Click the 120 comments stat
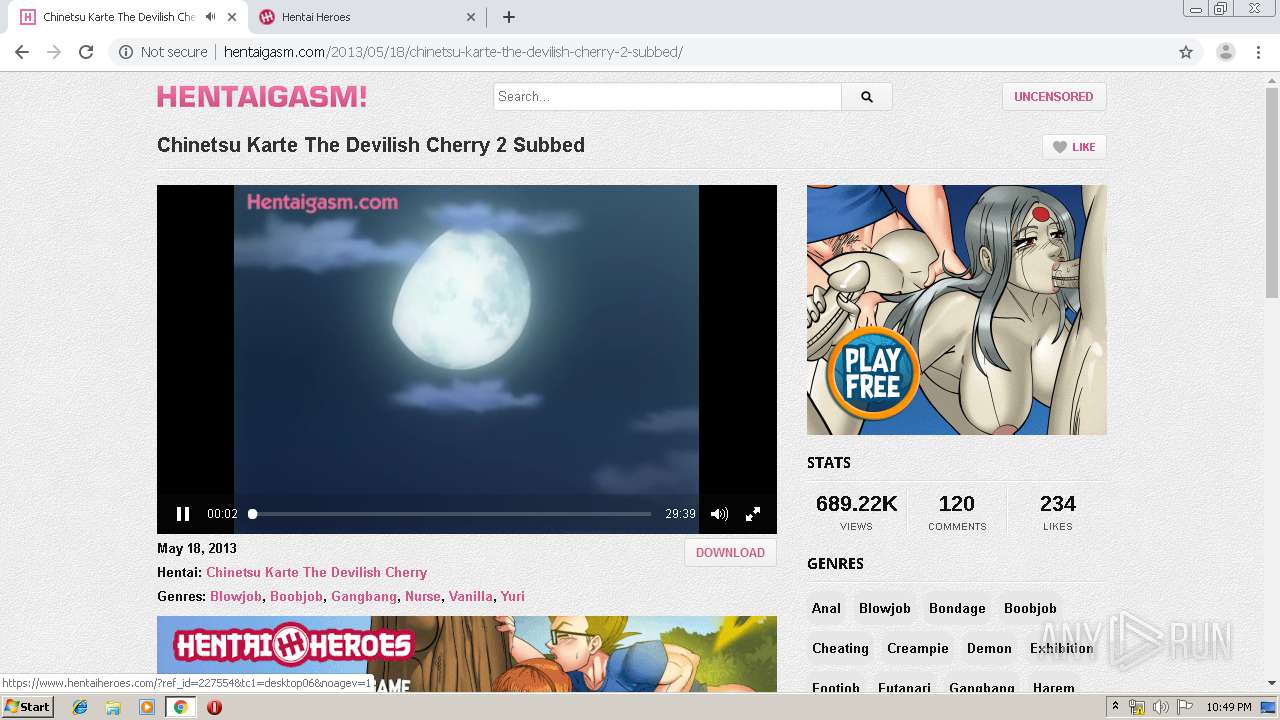The width and height of the screenshot is (1280, 720). 957,511
